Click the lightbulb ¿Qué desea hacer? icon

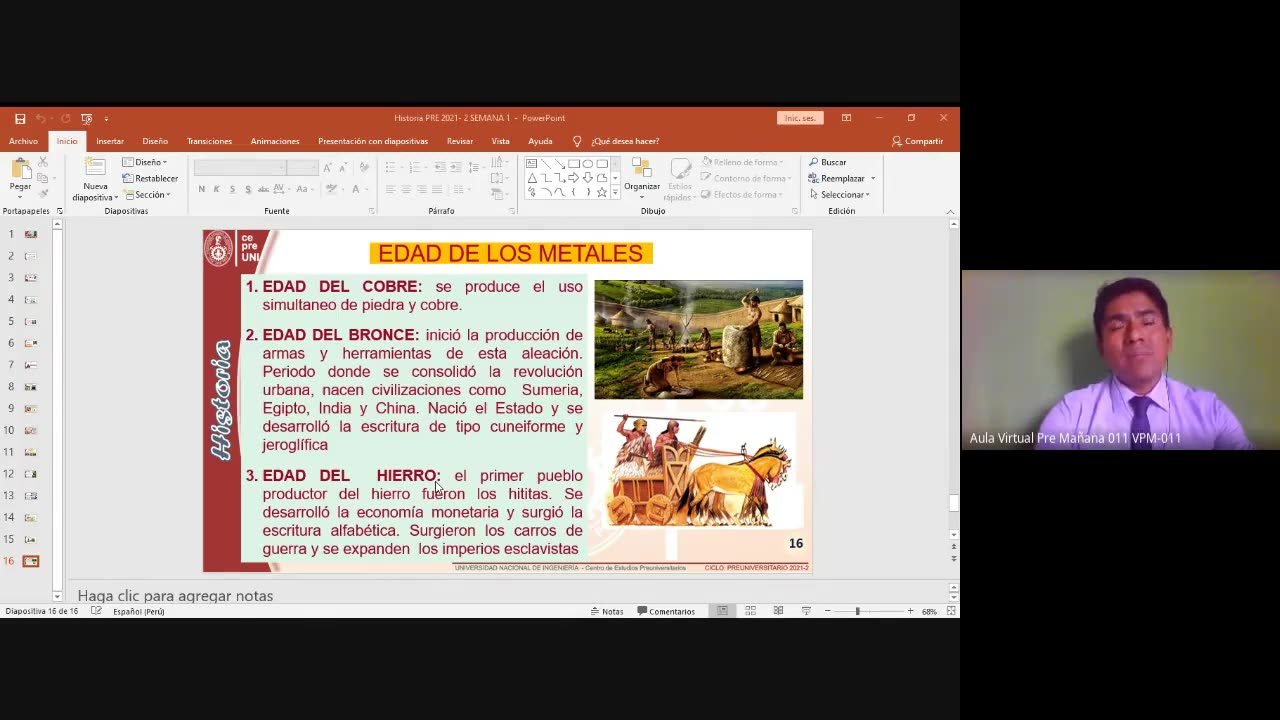577,141
